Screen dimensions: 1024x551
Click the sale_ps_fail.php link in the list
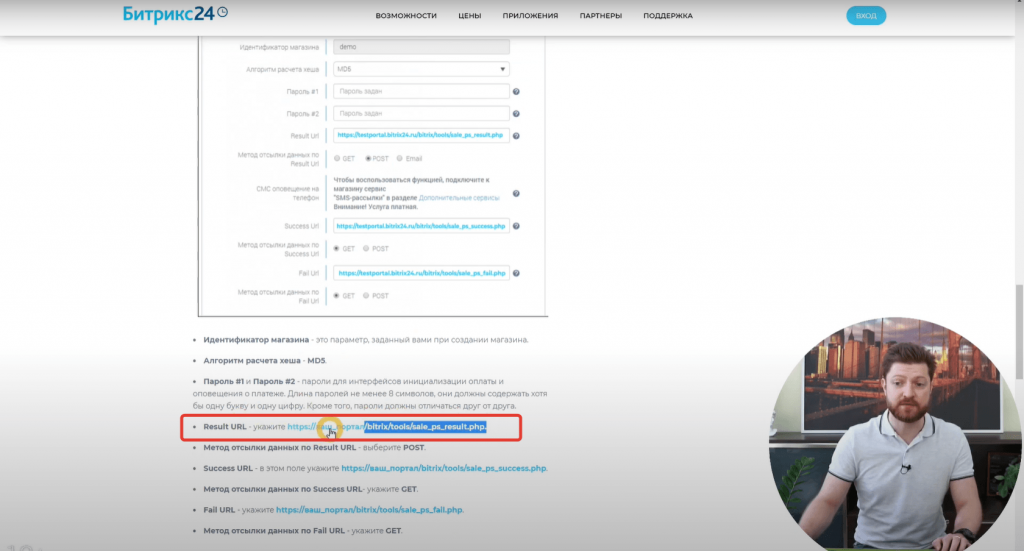[x=370, y=510]
